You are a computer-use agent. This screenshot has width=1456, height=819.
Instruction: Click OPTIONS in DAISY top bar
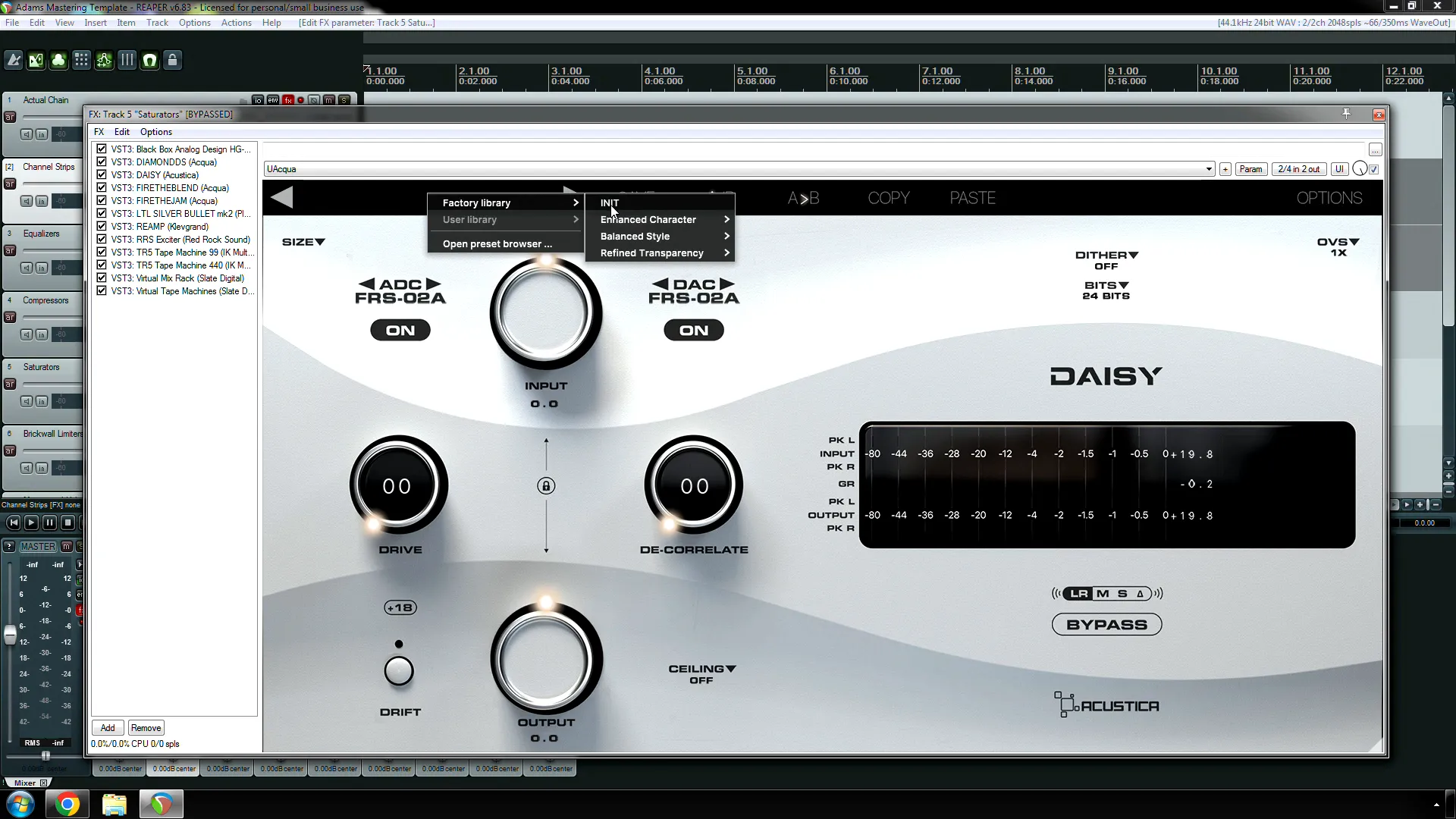[1329, 198]
